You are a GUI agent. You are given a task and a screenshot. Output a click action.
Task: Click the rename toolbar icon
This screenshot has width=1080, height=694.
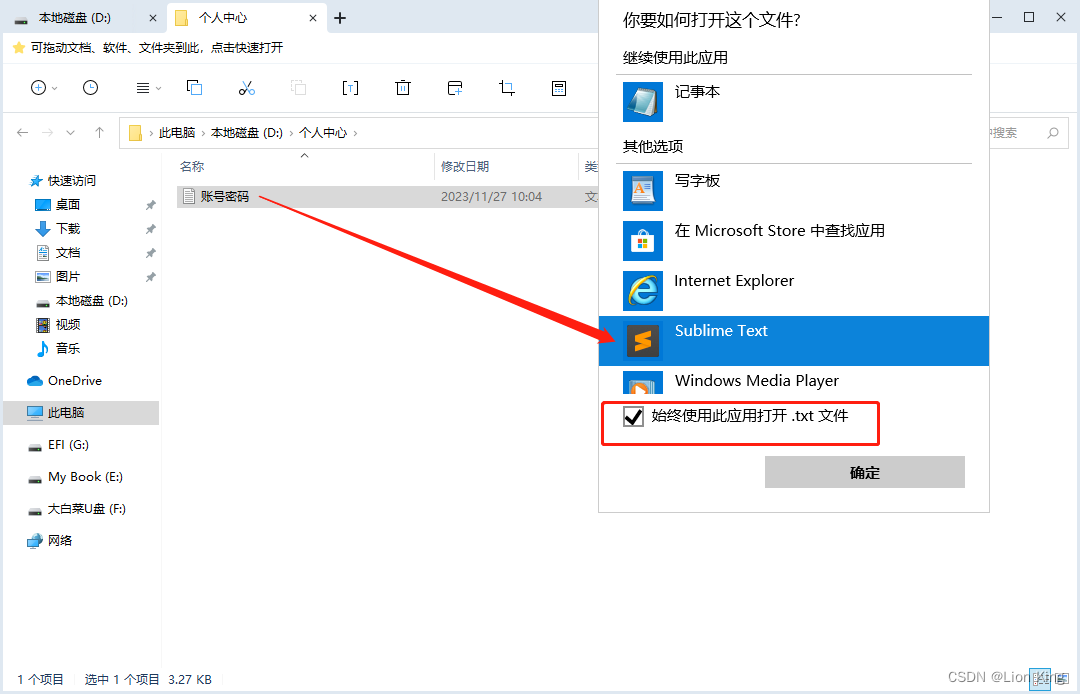pos(351,87)
